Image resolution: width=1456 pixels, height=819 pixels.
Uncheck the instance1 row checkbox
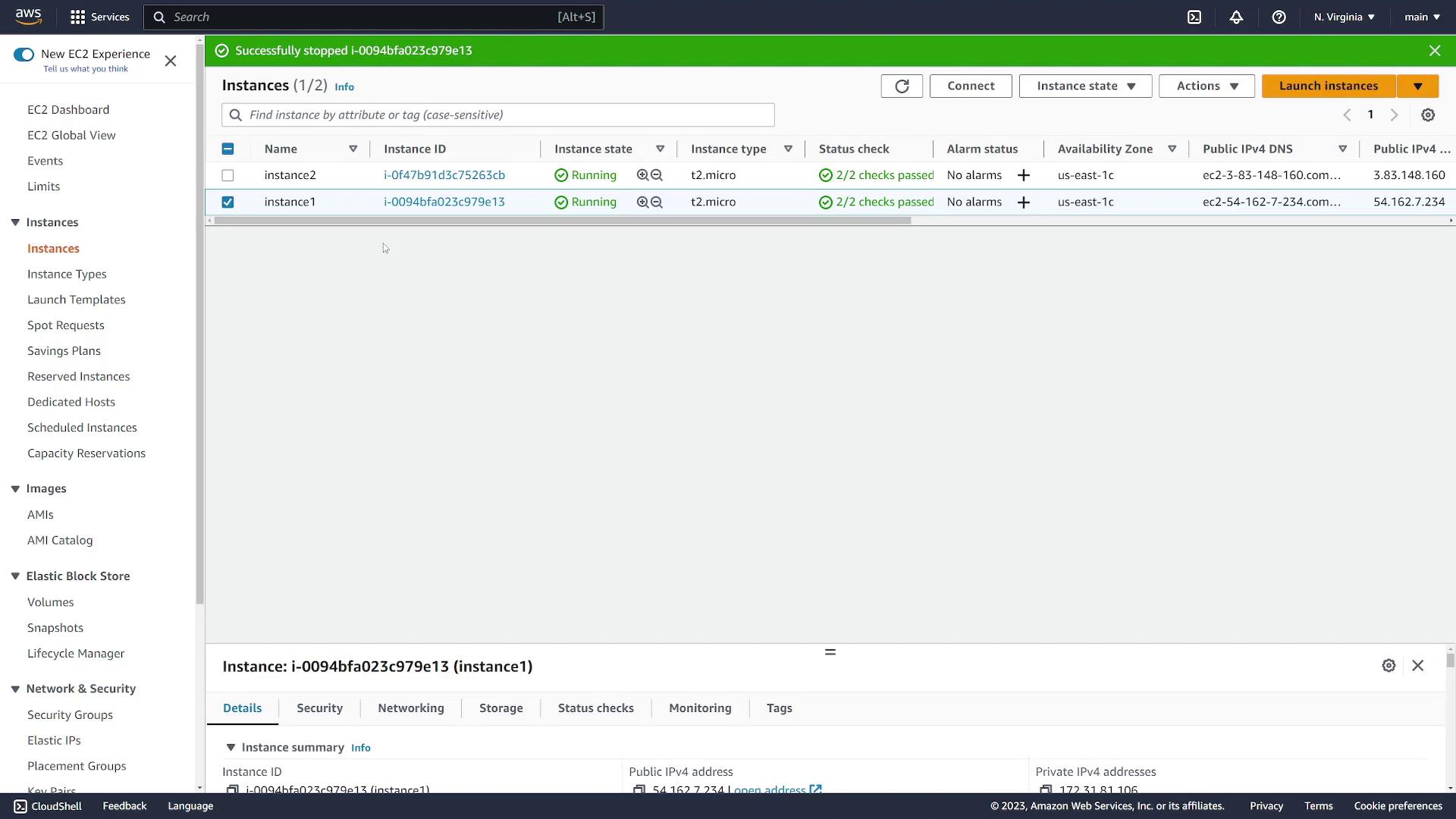point(227,202)
